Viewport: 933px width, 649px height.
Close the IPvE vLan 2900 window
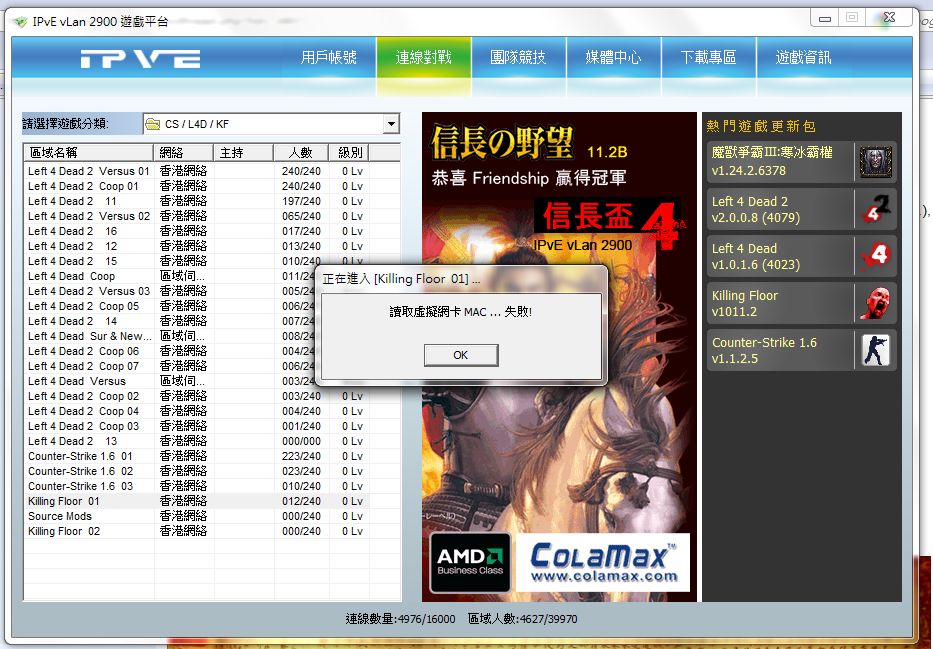[889, 18]
